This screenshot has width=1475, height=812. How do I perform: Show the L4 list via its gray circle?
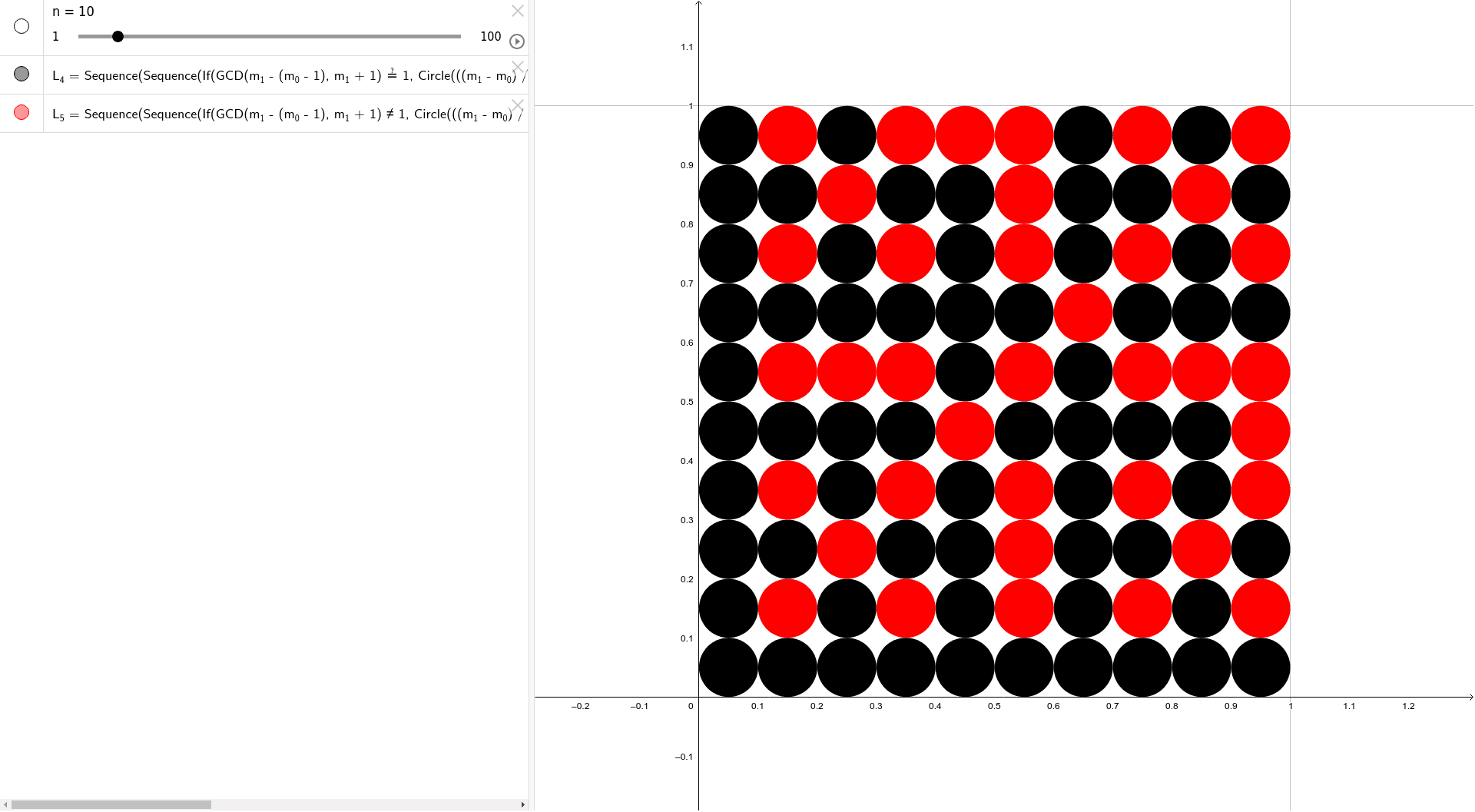coord(21,74)
